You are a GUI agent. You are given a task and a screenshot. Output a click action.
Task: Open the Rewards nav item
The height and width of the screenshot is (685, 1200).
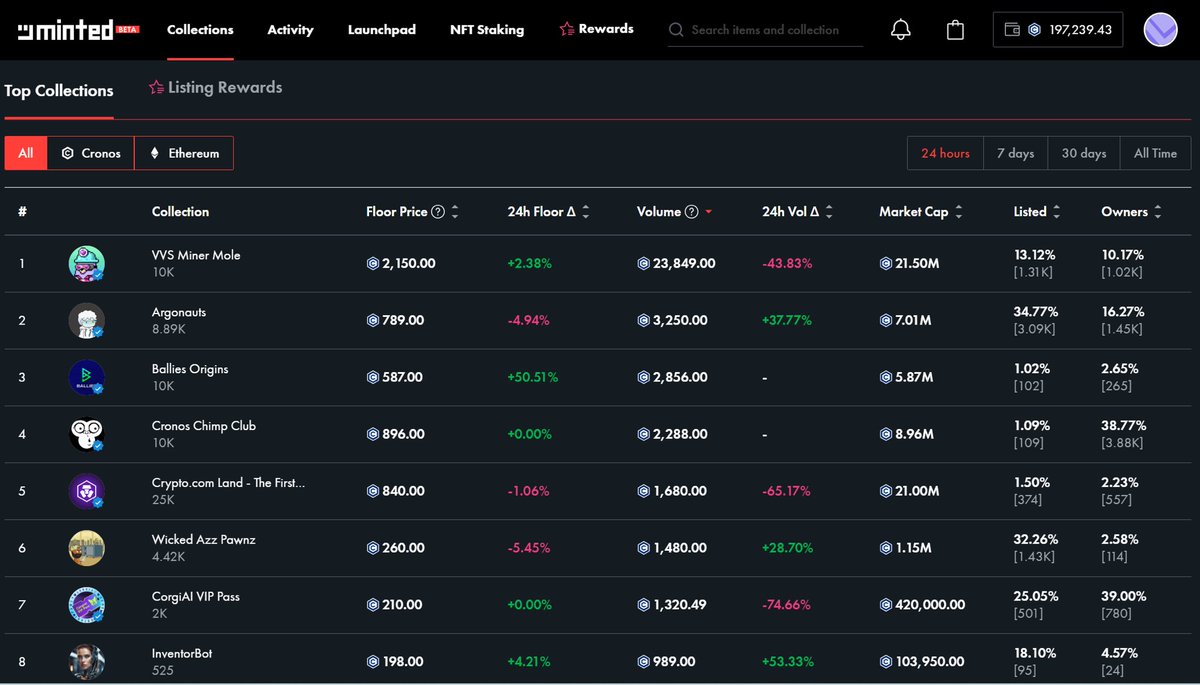[596, 29]
